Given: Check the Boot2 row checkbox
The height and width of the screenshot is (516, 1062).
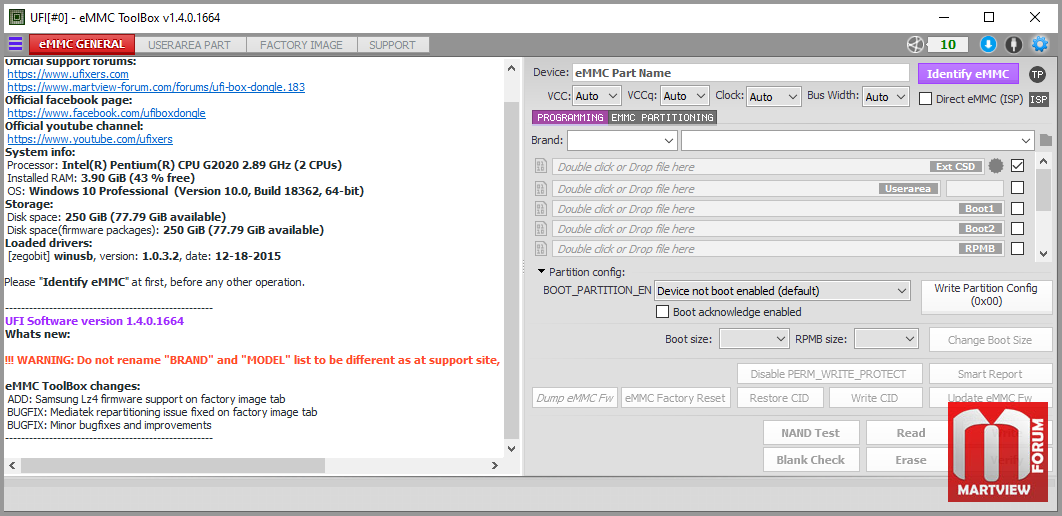Looking at the screenshot, I should tap(1017, 228).
